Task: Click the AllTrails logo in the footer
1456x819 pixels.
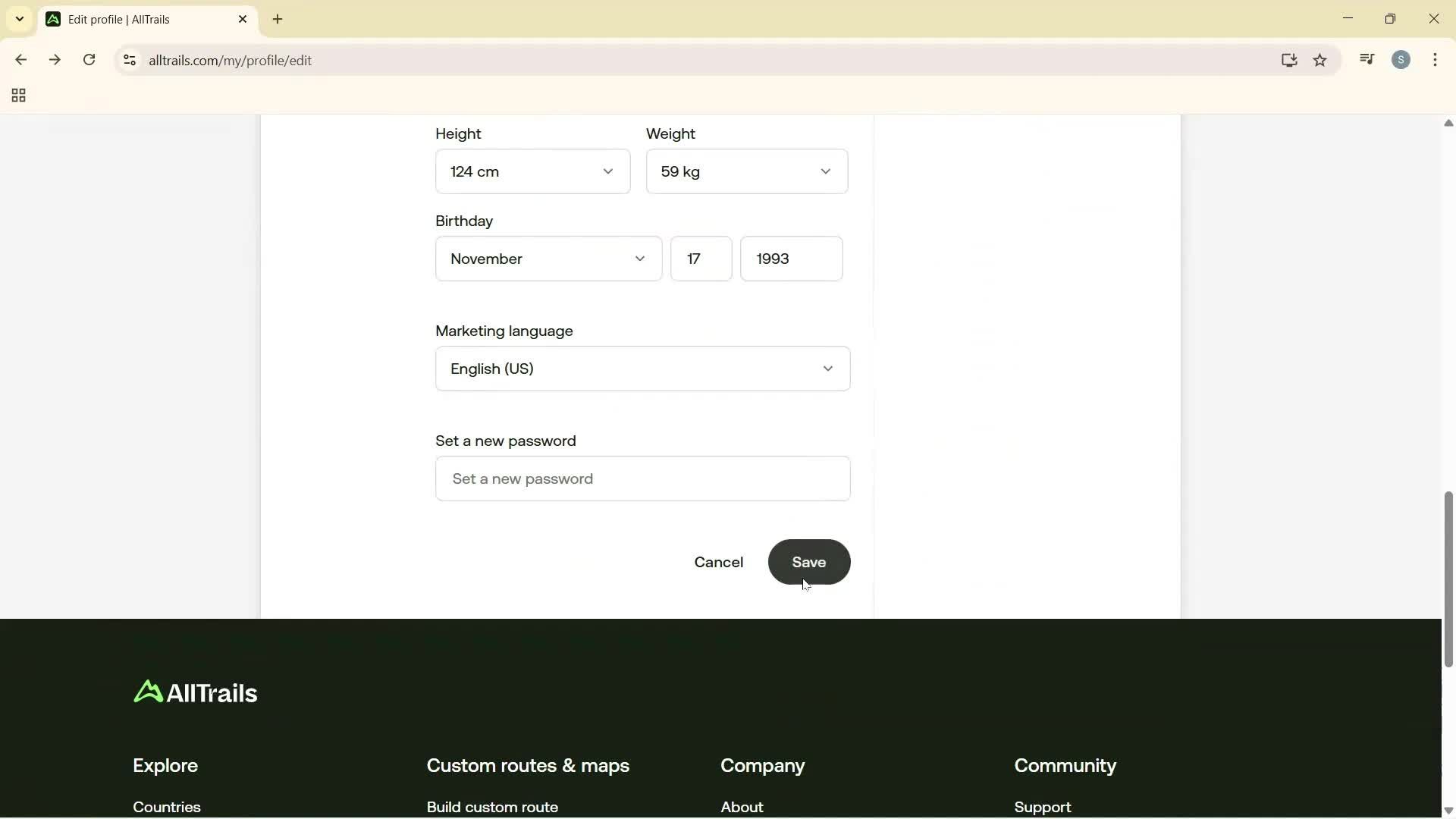Action: [x=196, y=692]
